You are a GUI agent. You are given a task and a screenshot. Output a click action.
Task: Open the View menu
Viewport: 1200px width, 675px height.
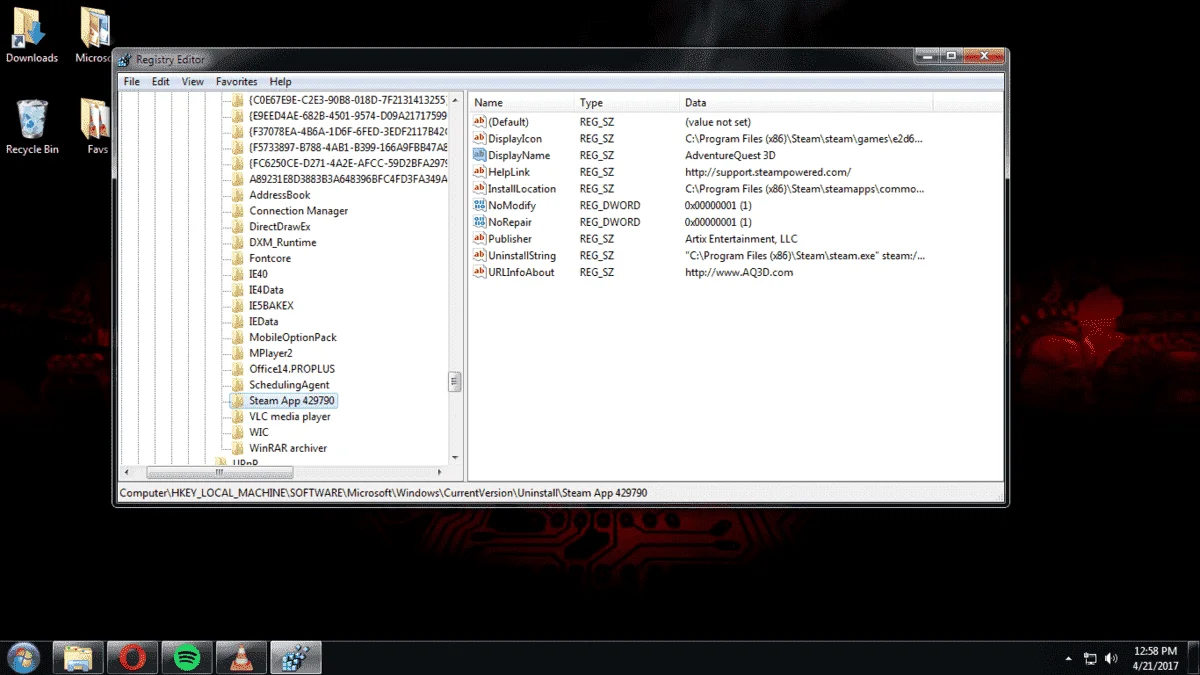(192, 81)
